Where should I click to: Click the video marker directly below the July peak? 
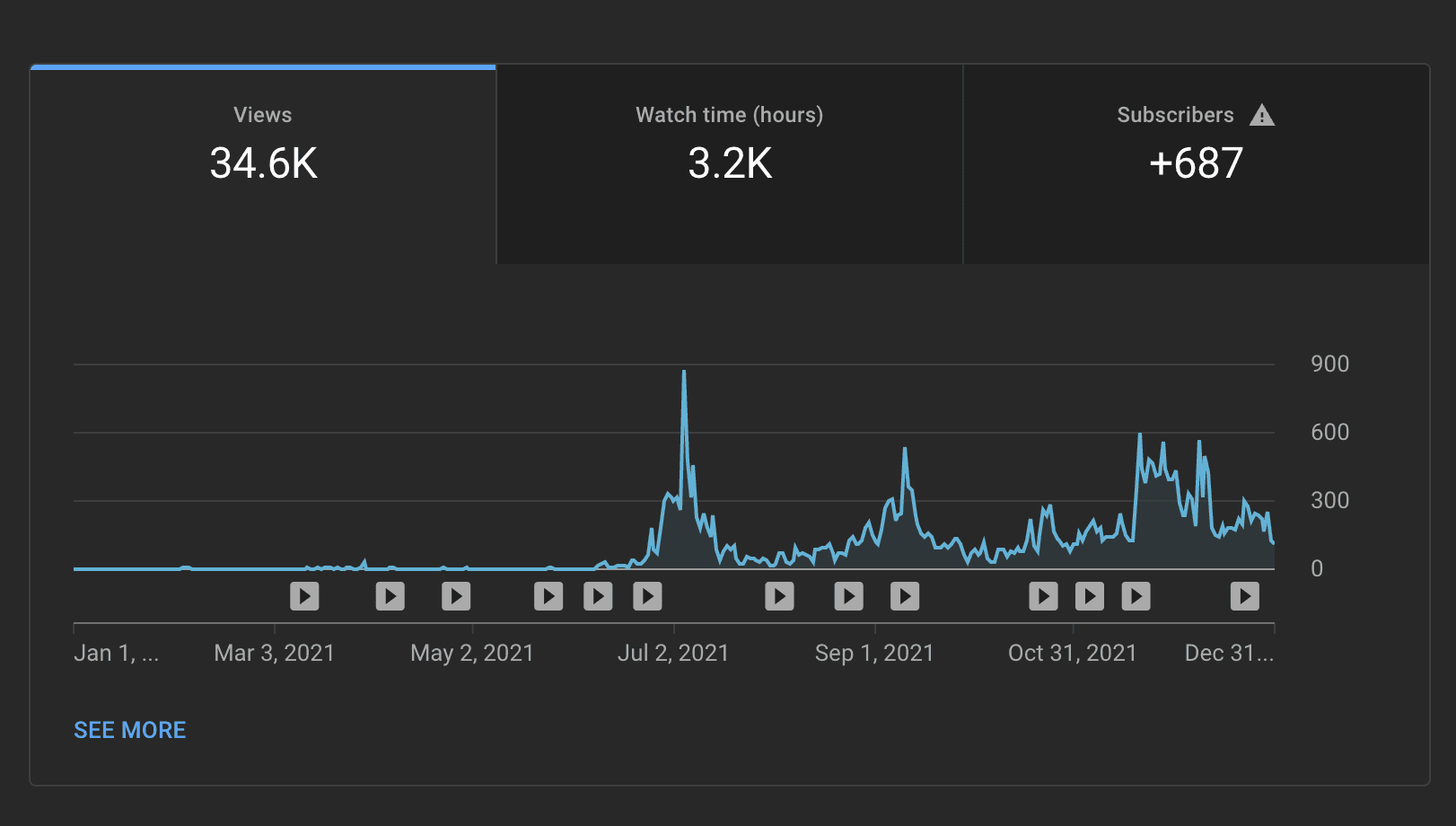(x=647, y=595)
